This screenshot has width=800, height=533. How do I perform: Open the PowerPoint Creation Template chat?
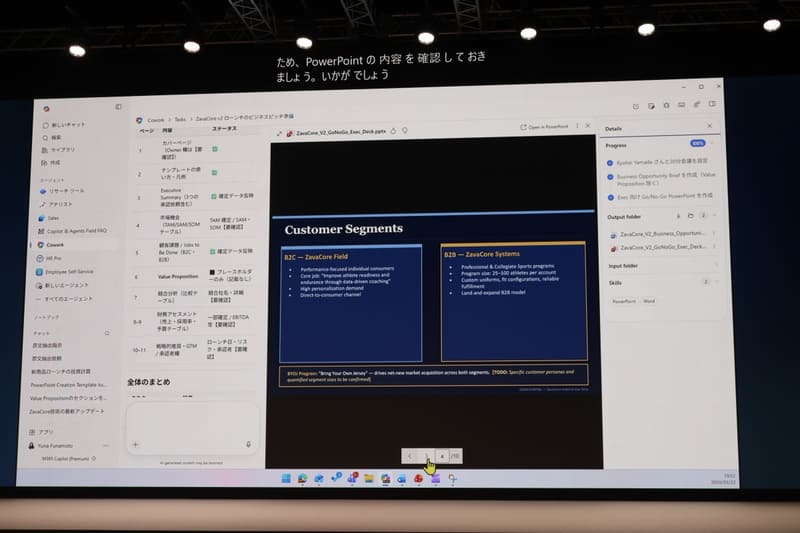click(68, 385)
